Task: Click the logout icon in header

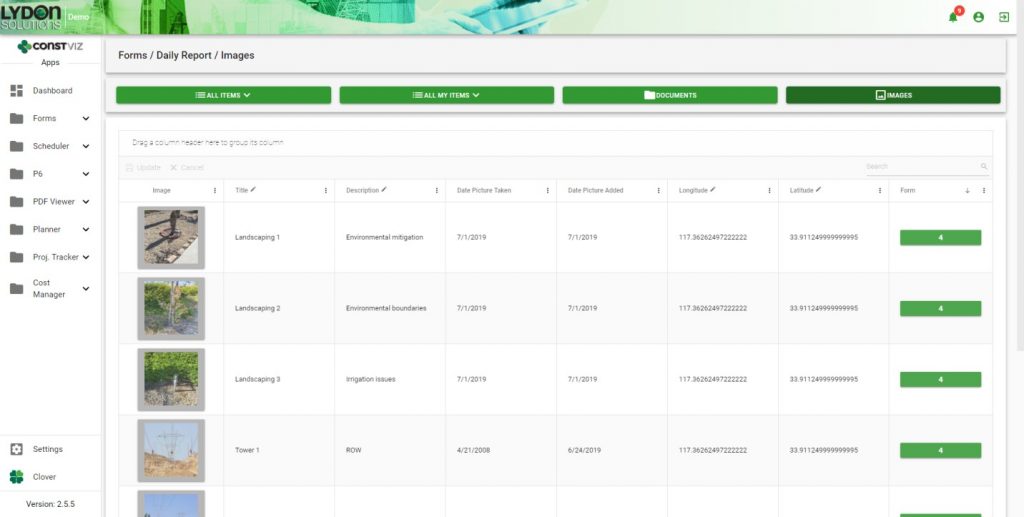Action: (1003, 17)
